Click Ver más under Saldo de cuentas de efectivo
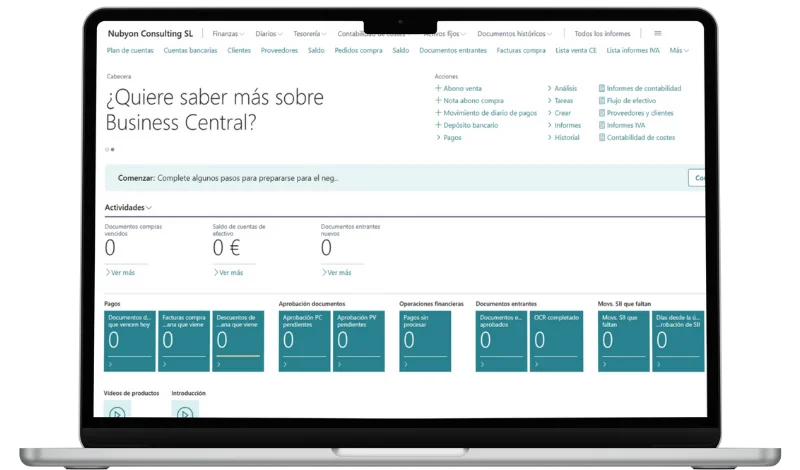 point(229,273)
